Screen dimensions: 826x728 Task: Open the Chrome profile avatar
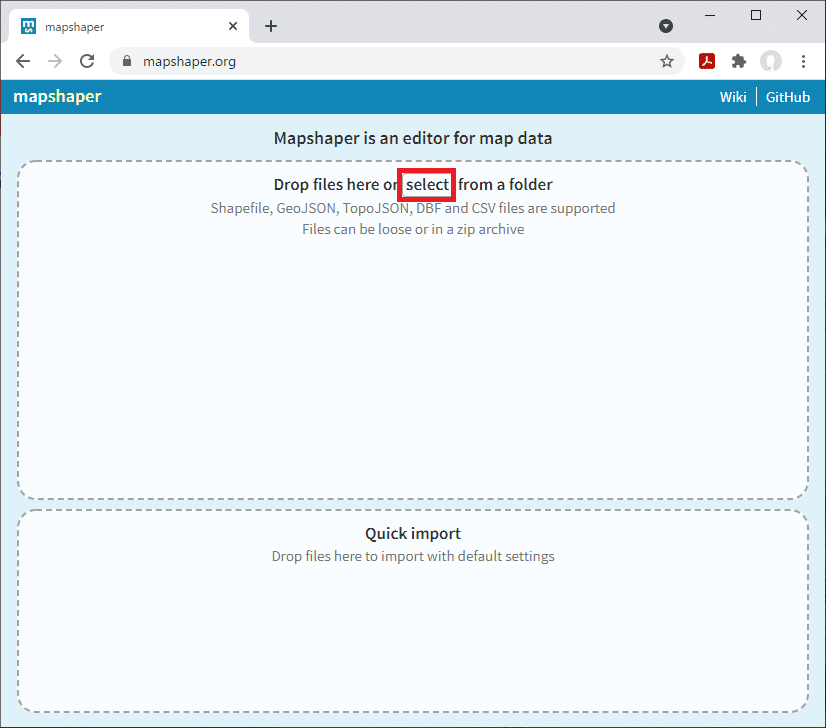(771, 62)
